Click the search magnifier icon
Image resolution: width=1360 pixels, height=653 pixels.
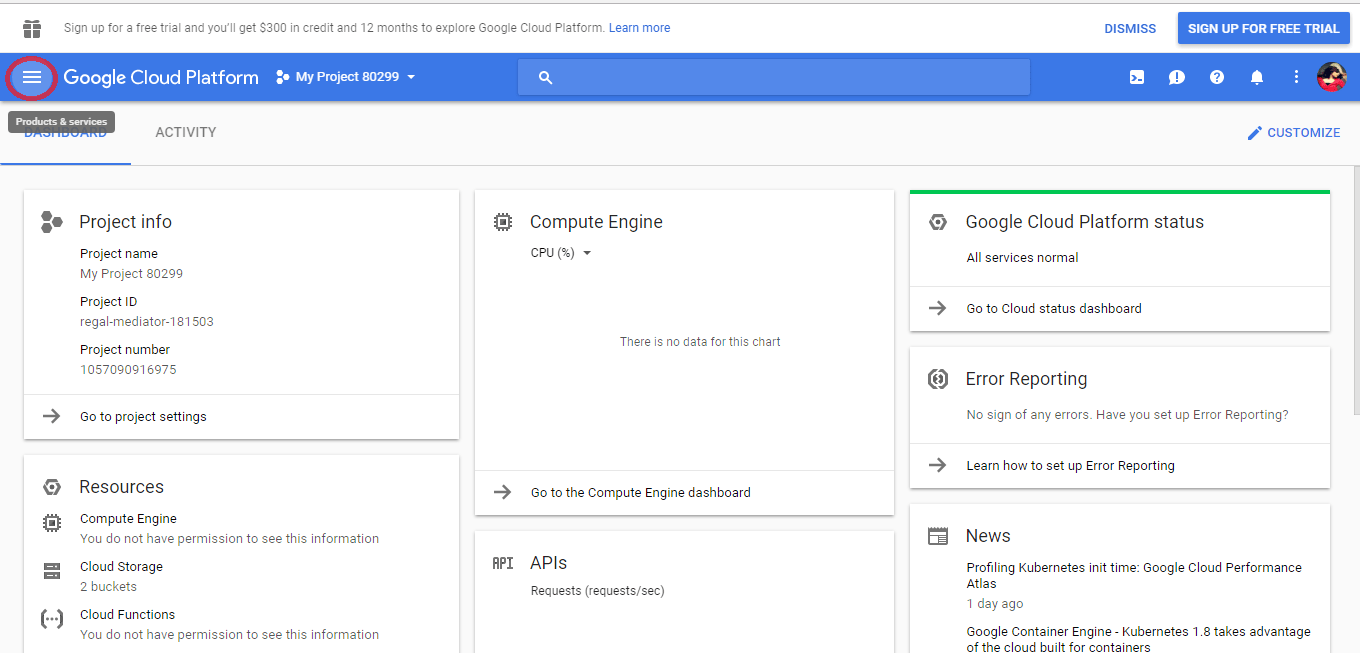click(545, 77)
